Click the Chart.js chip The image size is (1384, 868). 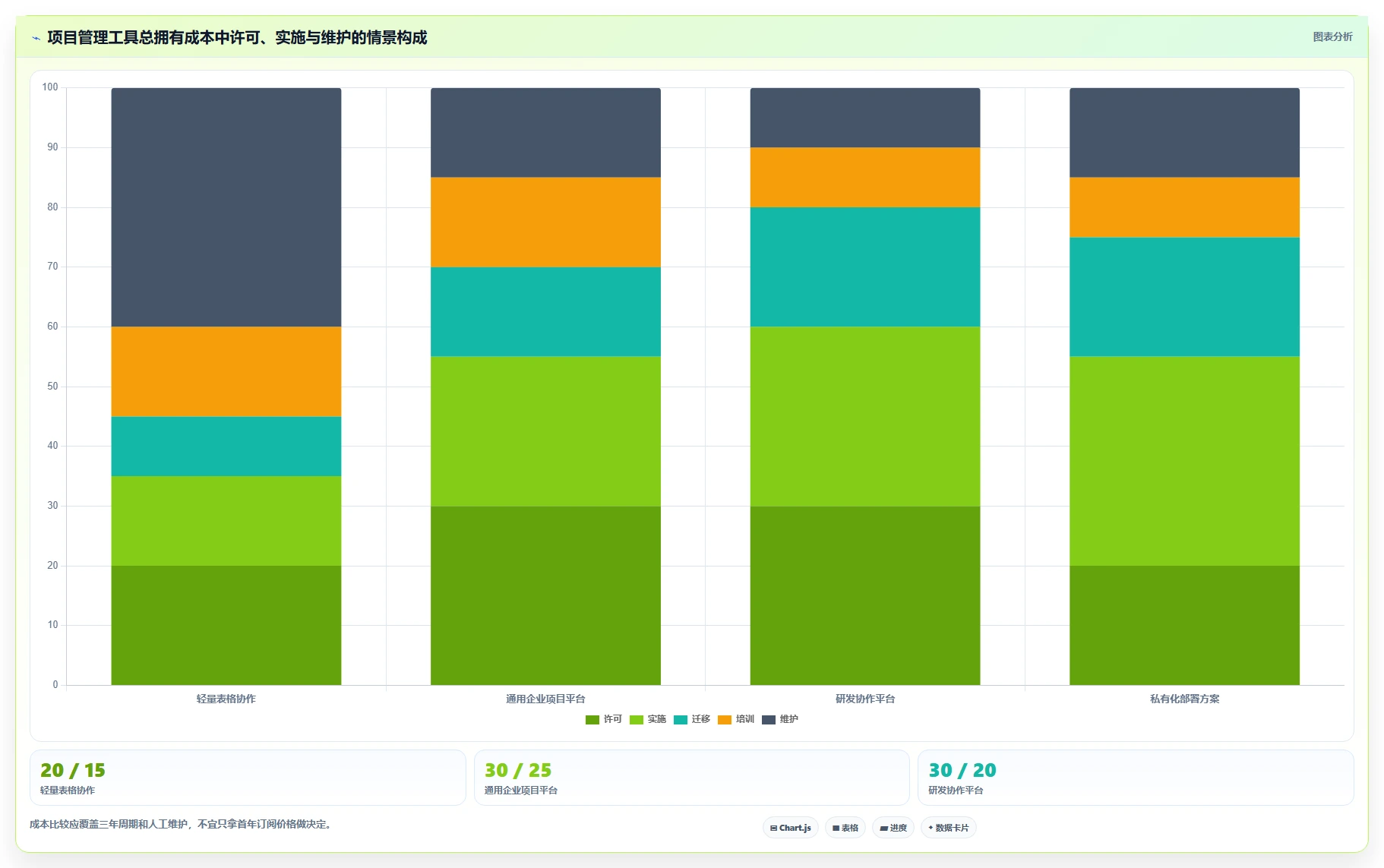(x=790, y=828)
